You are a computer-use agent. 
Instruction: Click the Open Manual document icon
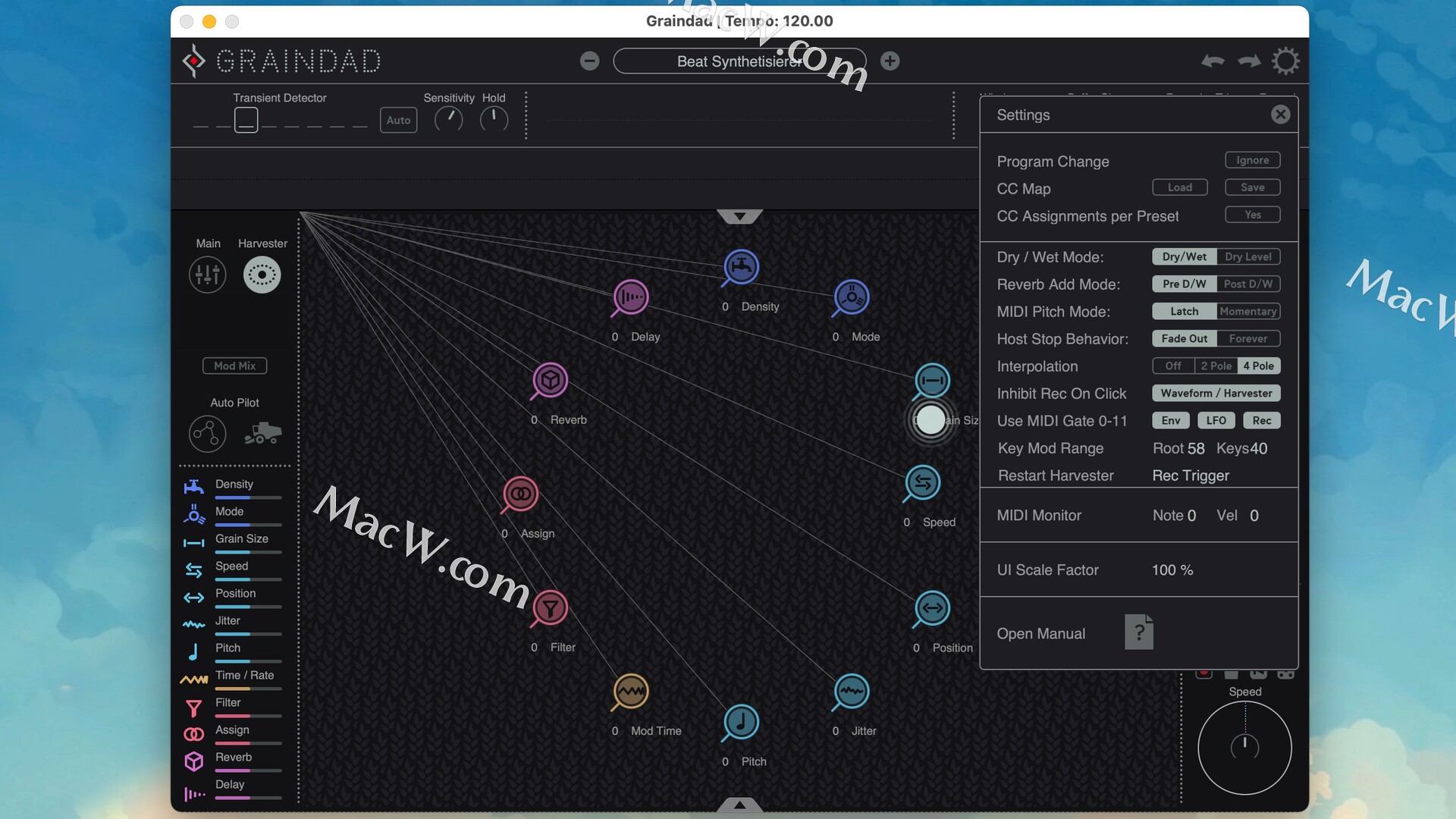[x=1139, y=632]
